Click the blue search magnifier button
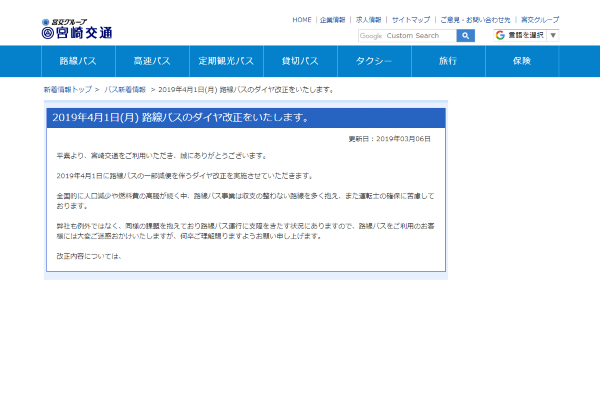This screenshot has height=400, width=600. point(465,36)
